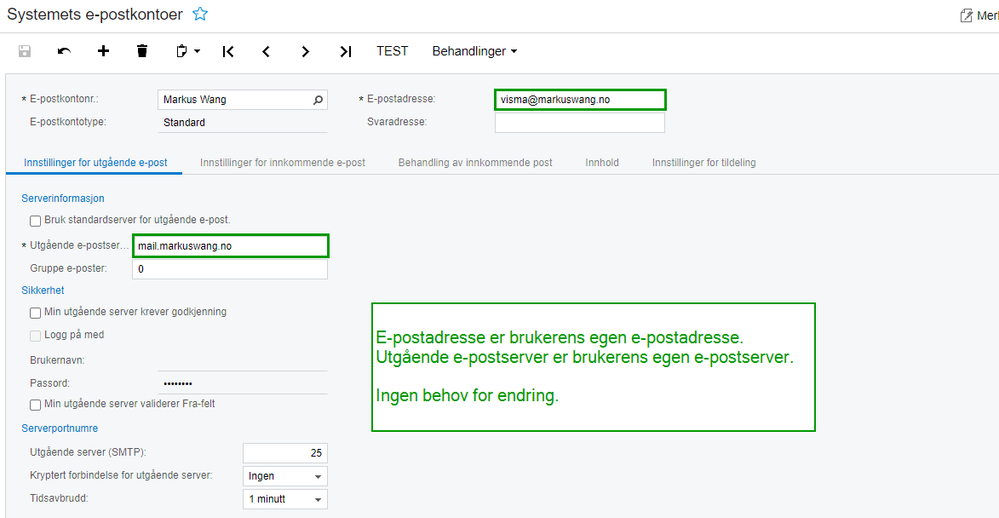Open the clipboard dropdown arrow
Image resolution: width=999 pixels, height=518 pixels.
[x=198, y=51]
